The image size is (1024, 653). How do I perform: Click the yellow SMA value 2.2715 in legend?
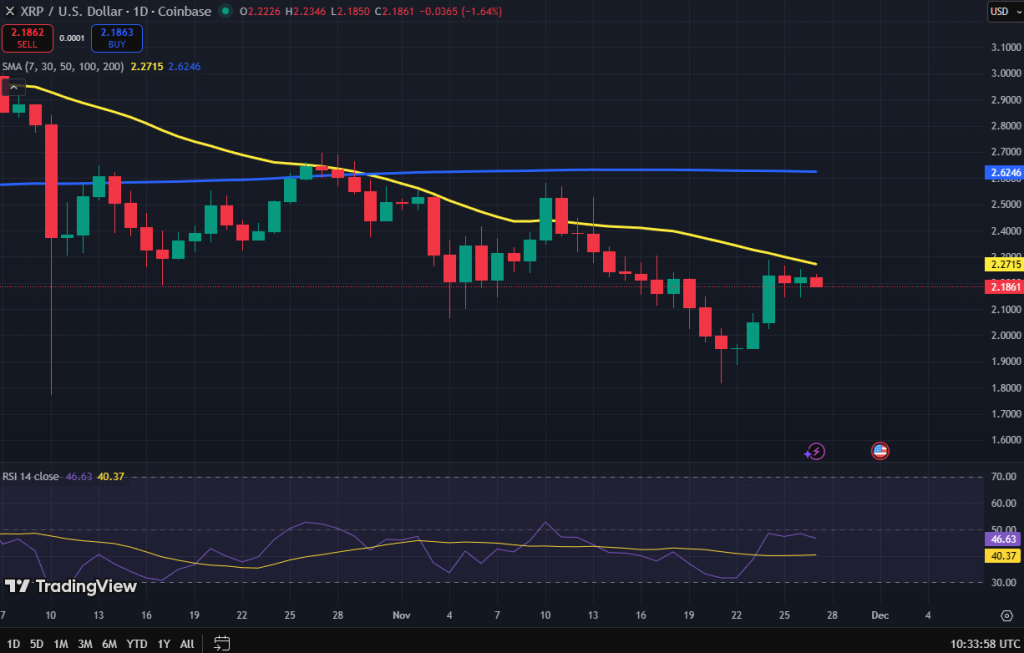(x=147, y=67)
